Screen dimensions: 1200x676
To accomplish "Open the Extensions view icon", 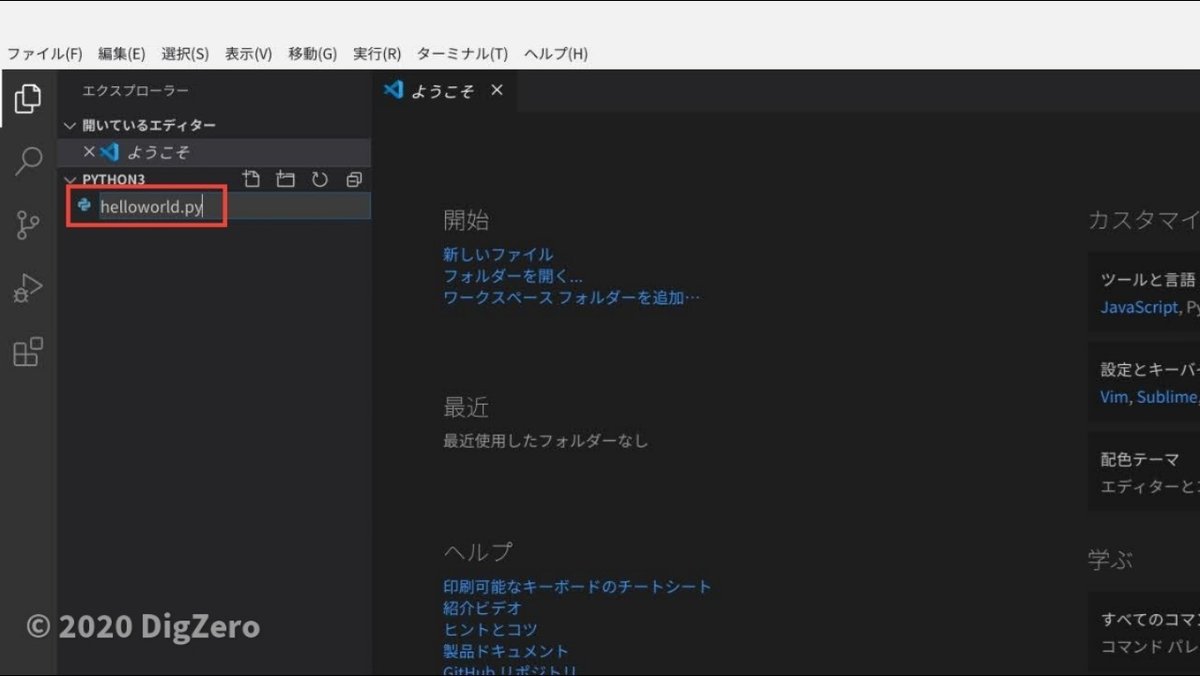I will [x=27, y=352].
